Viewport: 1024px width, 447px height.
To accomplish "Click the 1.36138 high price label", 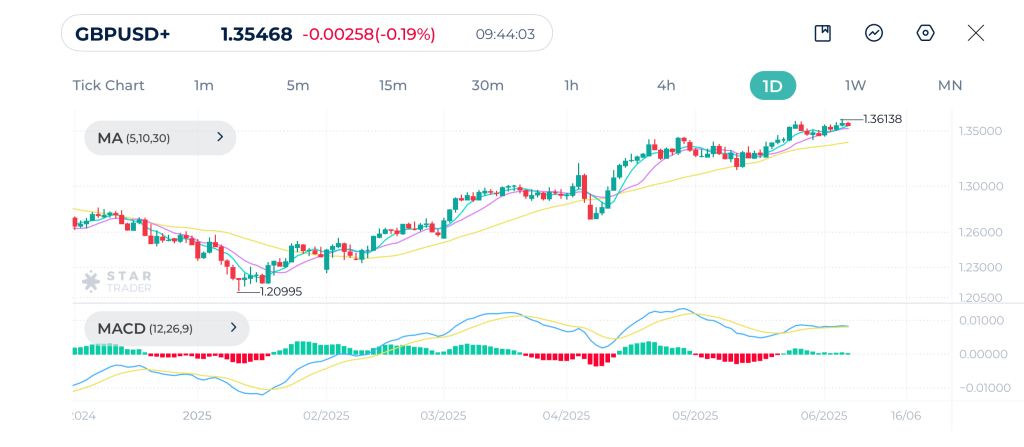I will pos(882,119).
